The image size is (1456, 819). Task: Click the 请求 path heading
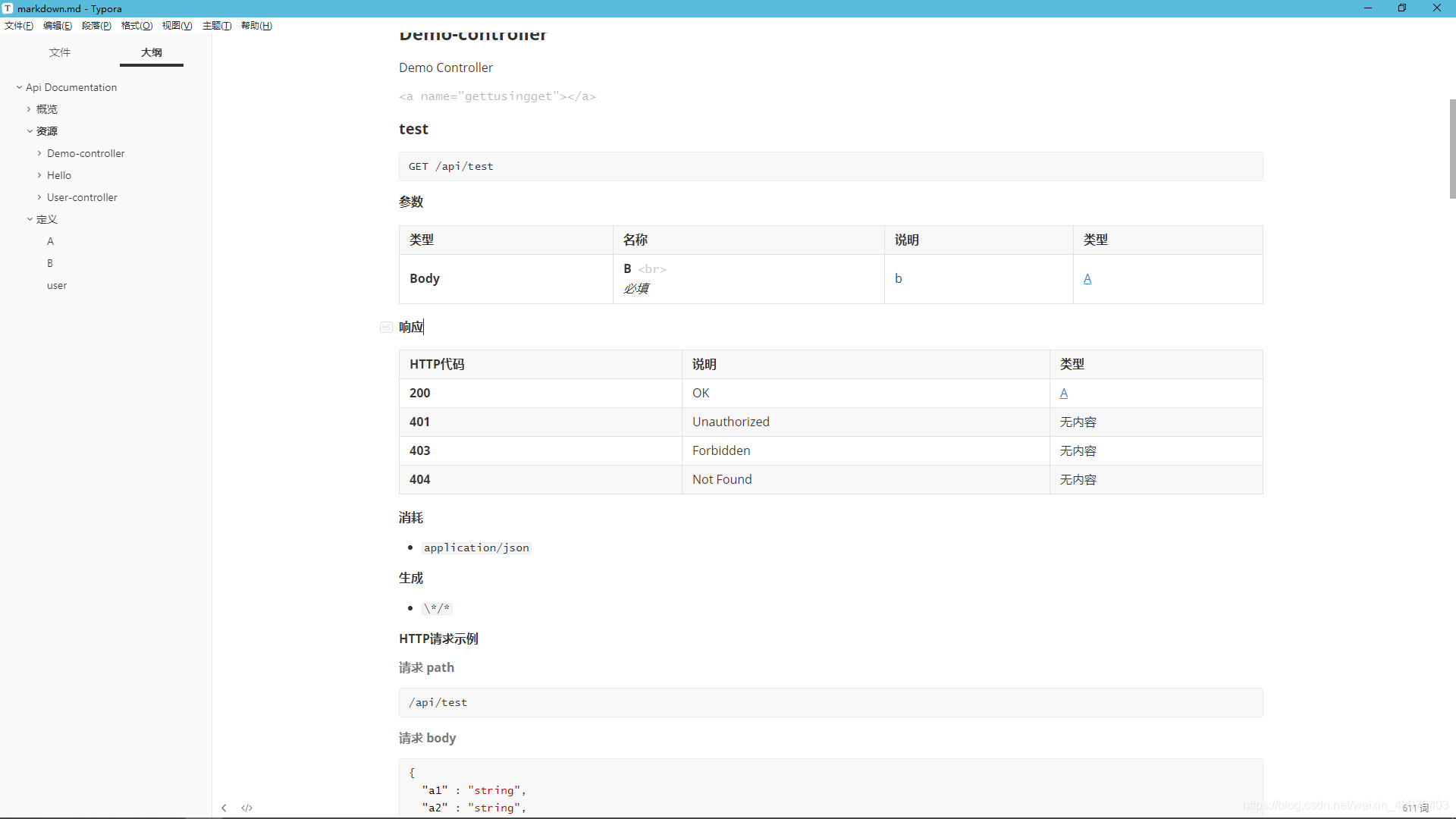pyautogui.click(x=426, y=667)
